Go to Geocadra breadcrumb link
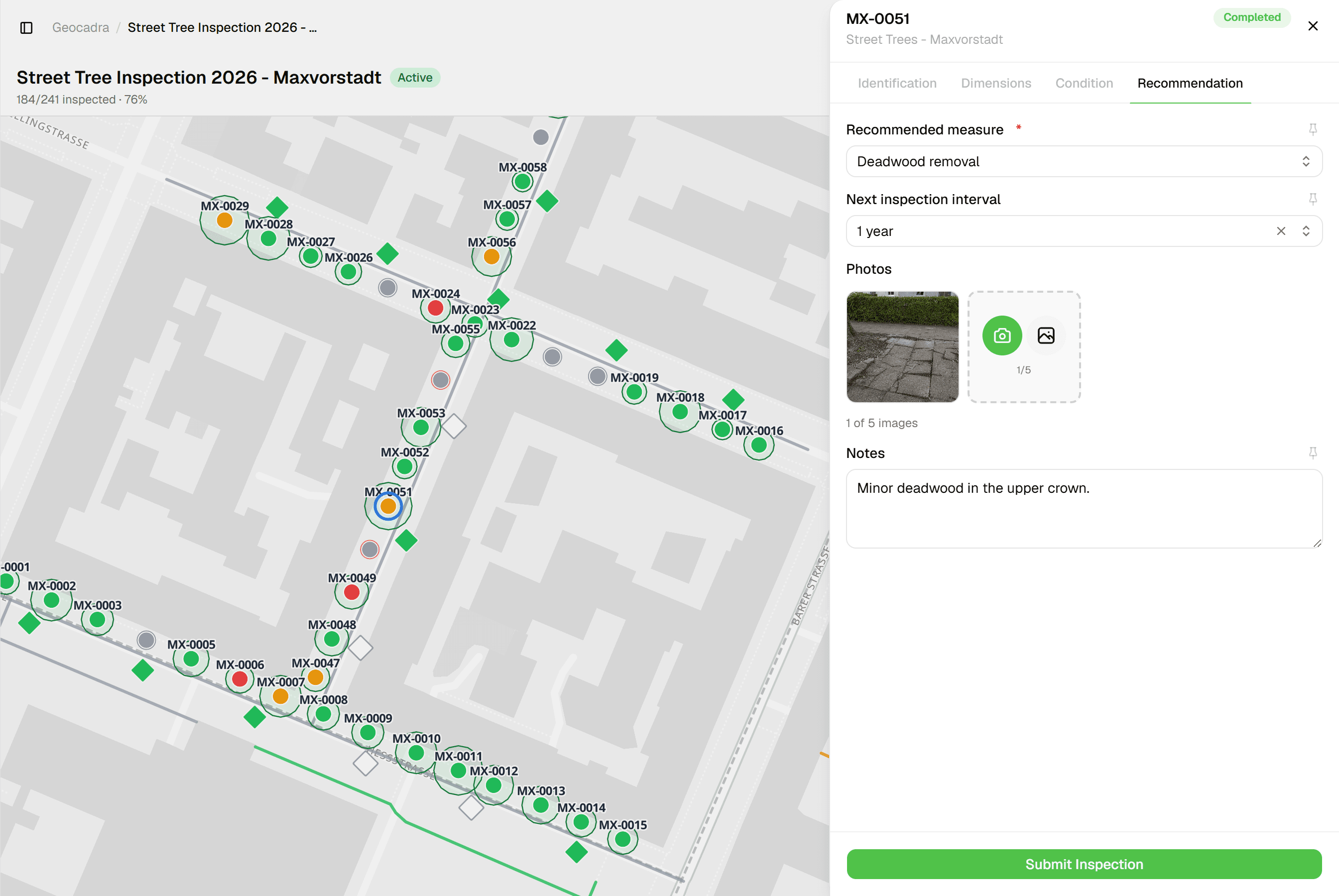This screenshot has width=1339, height=896. (x=81, y=27)
